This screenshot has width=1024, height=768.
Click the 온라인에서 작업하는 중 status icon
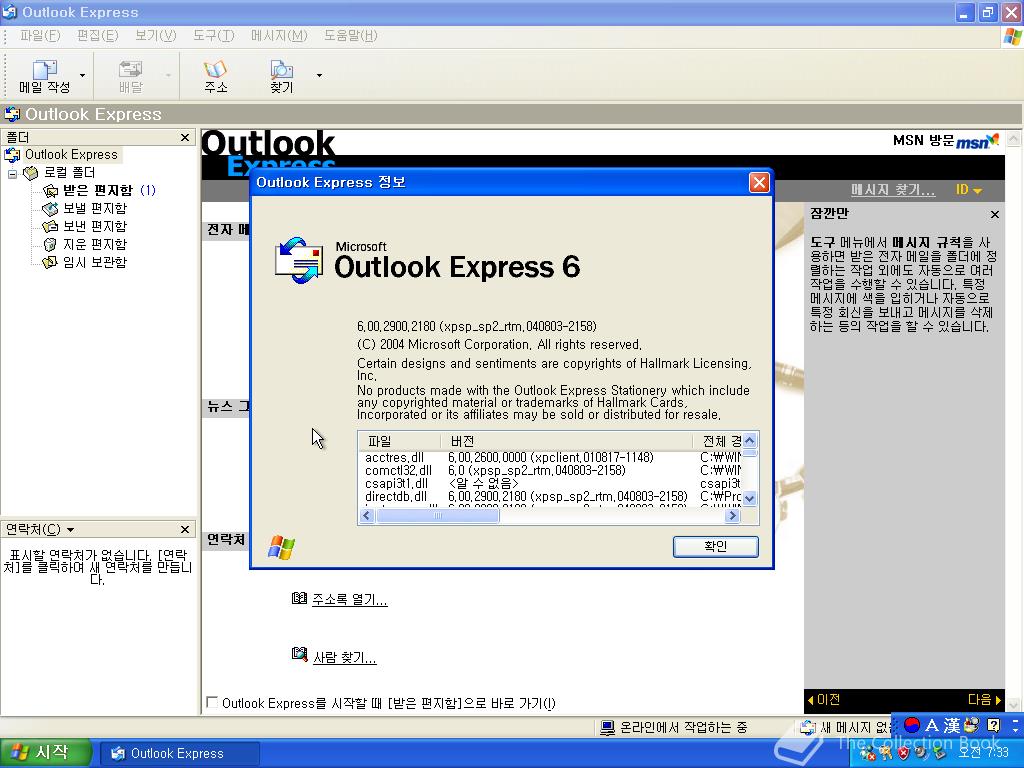click(607, 728)
